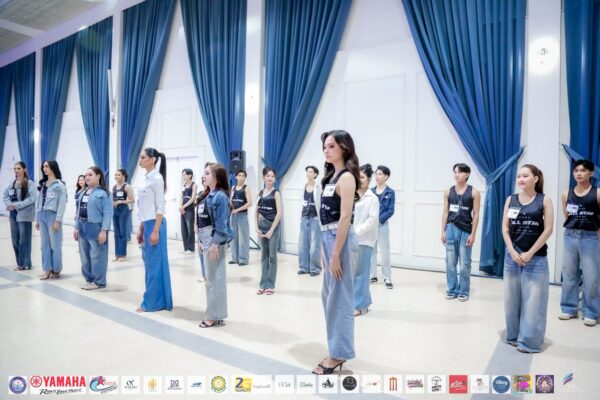Click the red Yamaha sponsor logo
This screenshot has height=400, width=600.
pyautogui.click(x=58, y=384)
